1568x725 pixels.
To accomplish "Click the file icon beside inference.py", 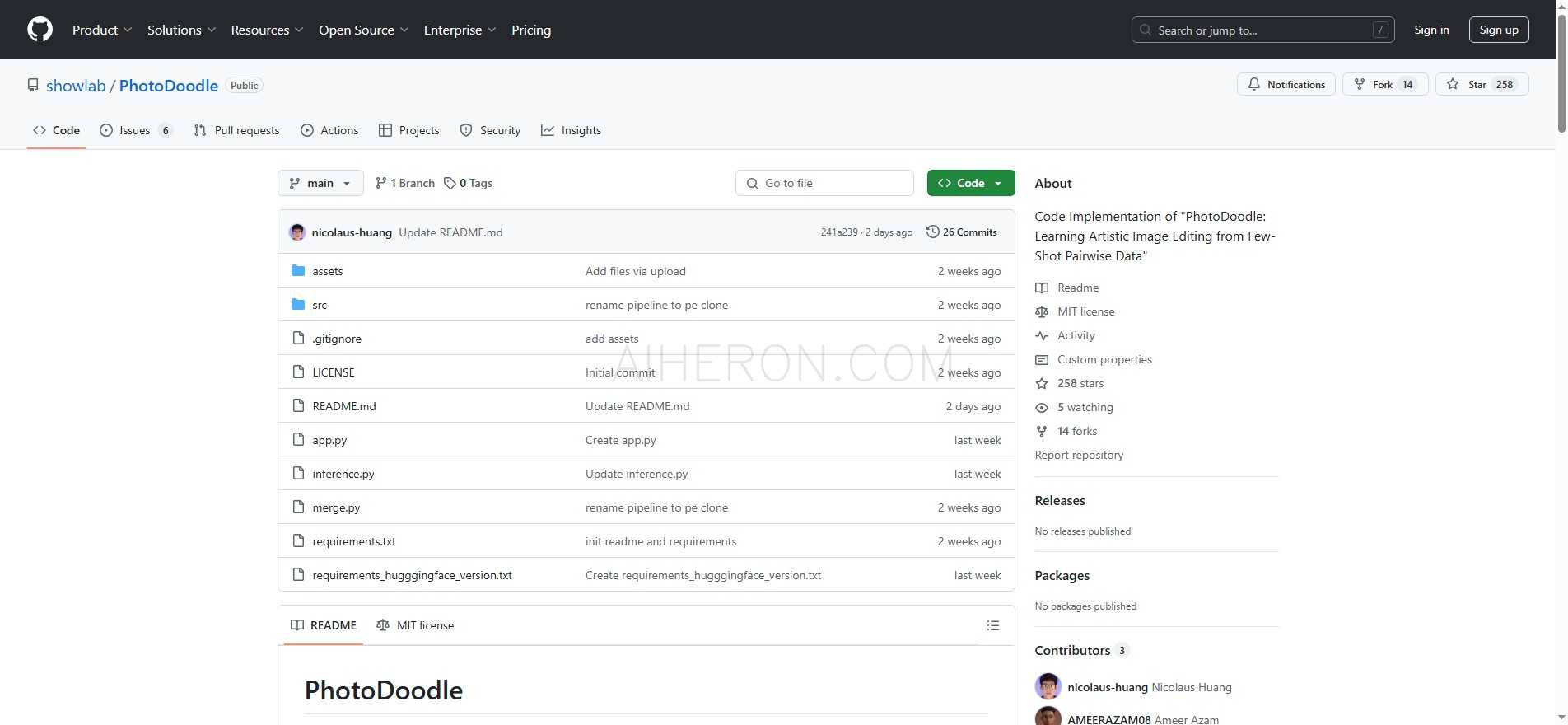I will pyautogui.click(x=298, y=473).
